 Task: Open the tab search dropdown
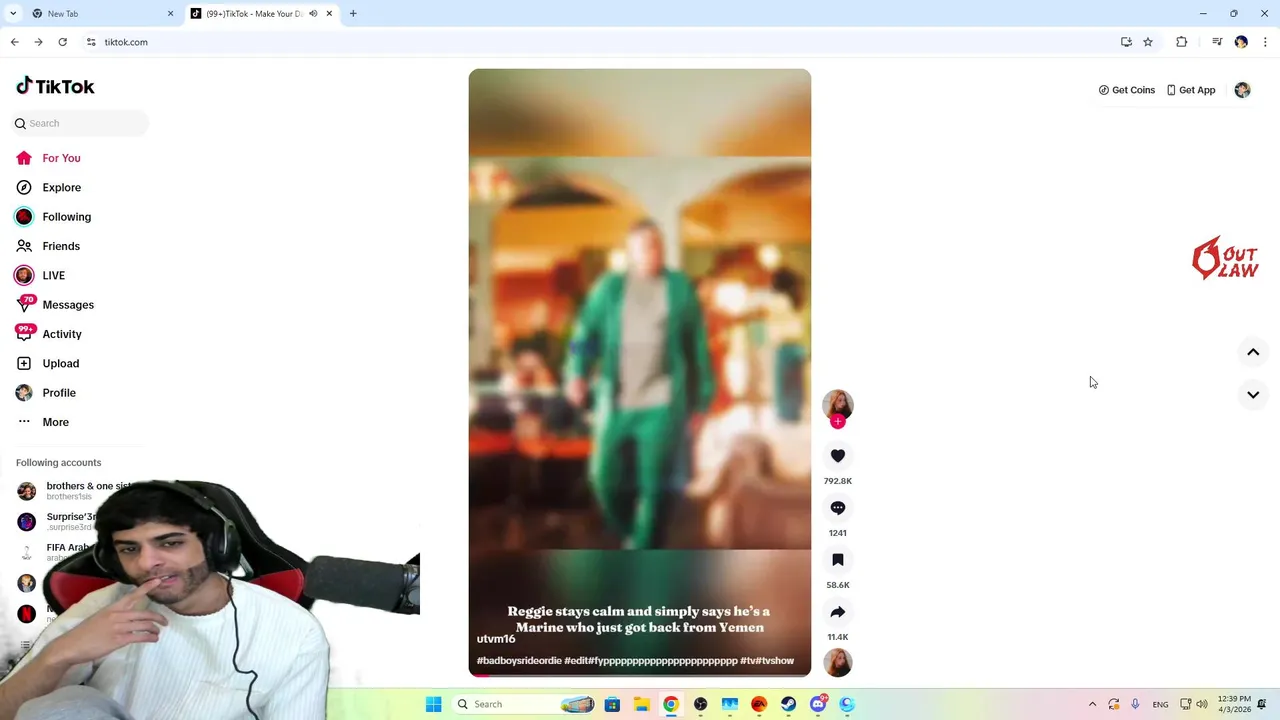tap(12, 14)
